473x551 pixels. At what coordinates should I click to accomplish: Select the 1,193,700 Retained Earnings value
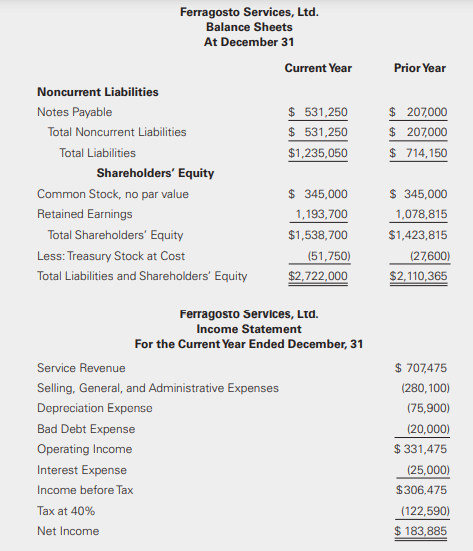321,214
